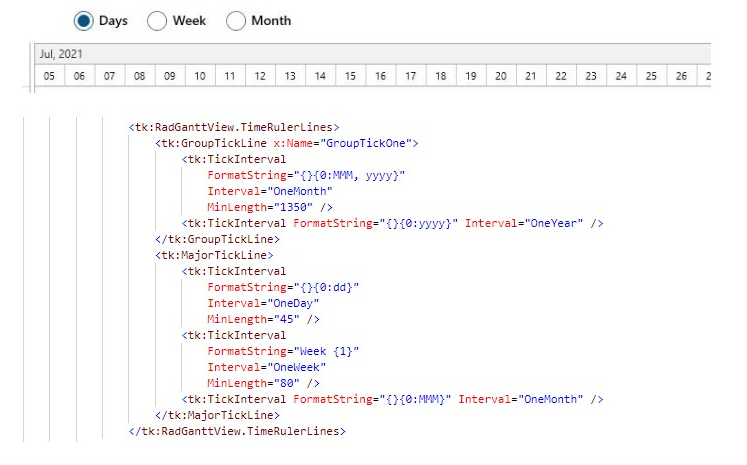Viewport: 747px width, 465px height.
Task: Click day 08 in the time ruler
Action: pos(139,76)
